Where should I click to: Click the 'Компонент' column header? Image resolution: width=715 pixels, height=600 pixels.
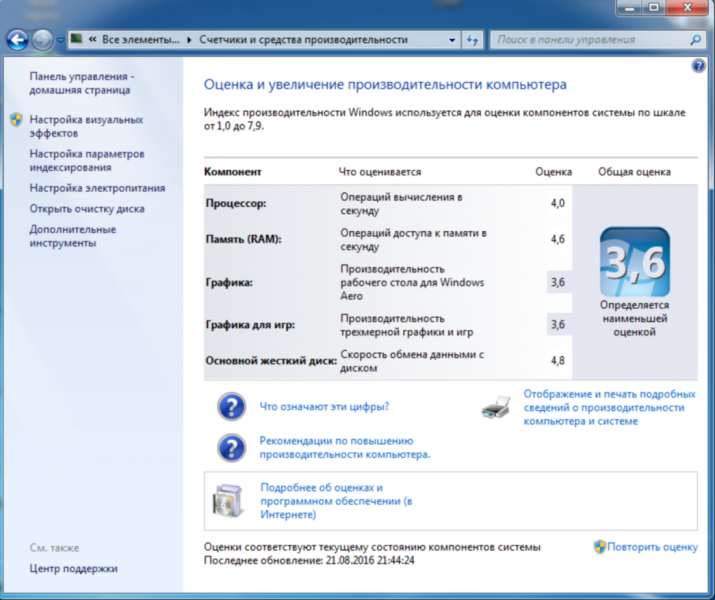pos(233,172)
